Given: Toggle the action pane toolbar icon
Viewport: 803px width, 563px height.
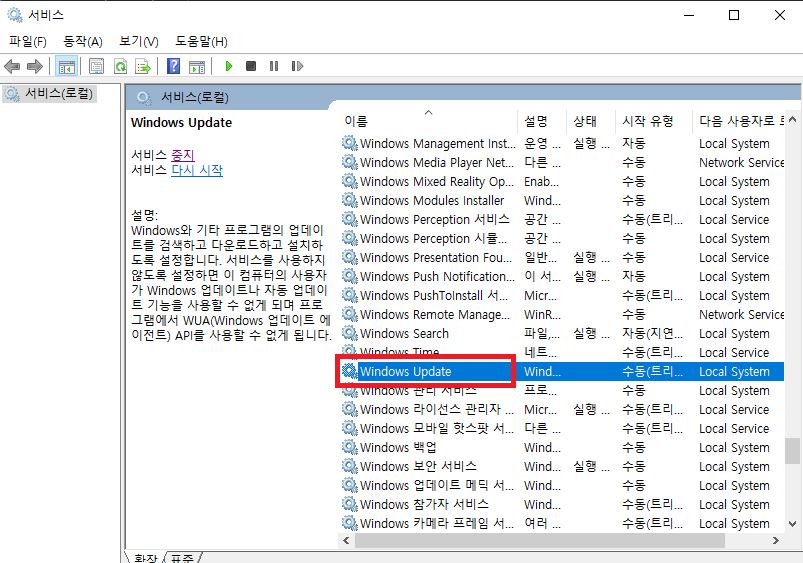Looking at the screenshot, I should [197, 66].
